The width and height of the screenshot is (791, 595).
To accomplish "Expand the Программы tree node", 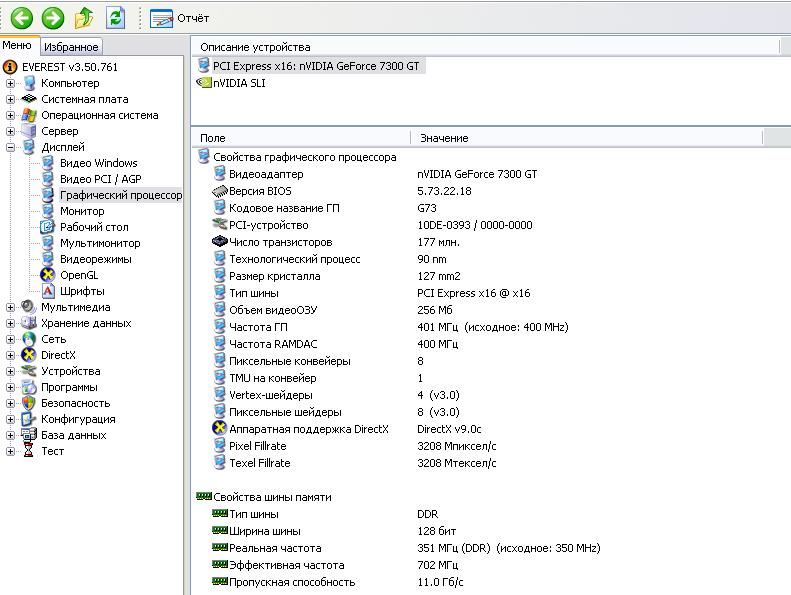I will click(10, 388).
